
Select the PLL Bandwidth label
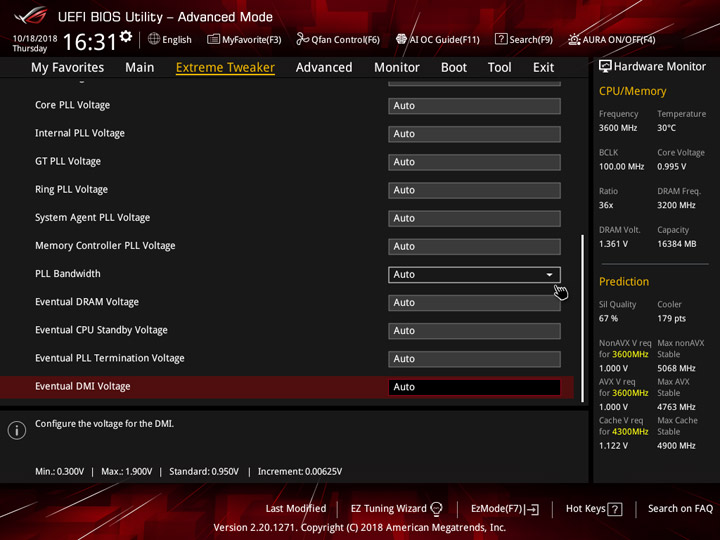click(x=68, y=274)
